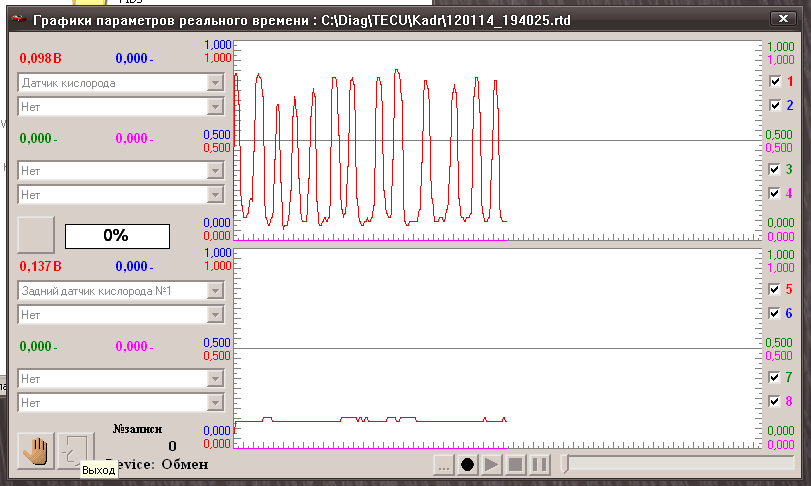
Task: Open file browse button with three dots
Action: 443,464
